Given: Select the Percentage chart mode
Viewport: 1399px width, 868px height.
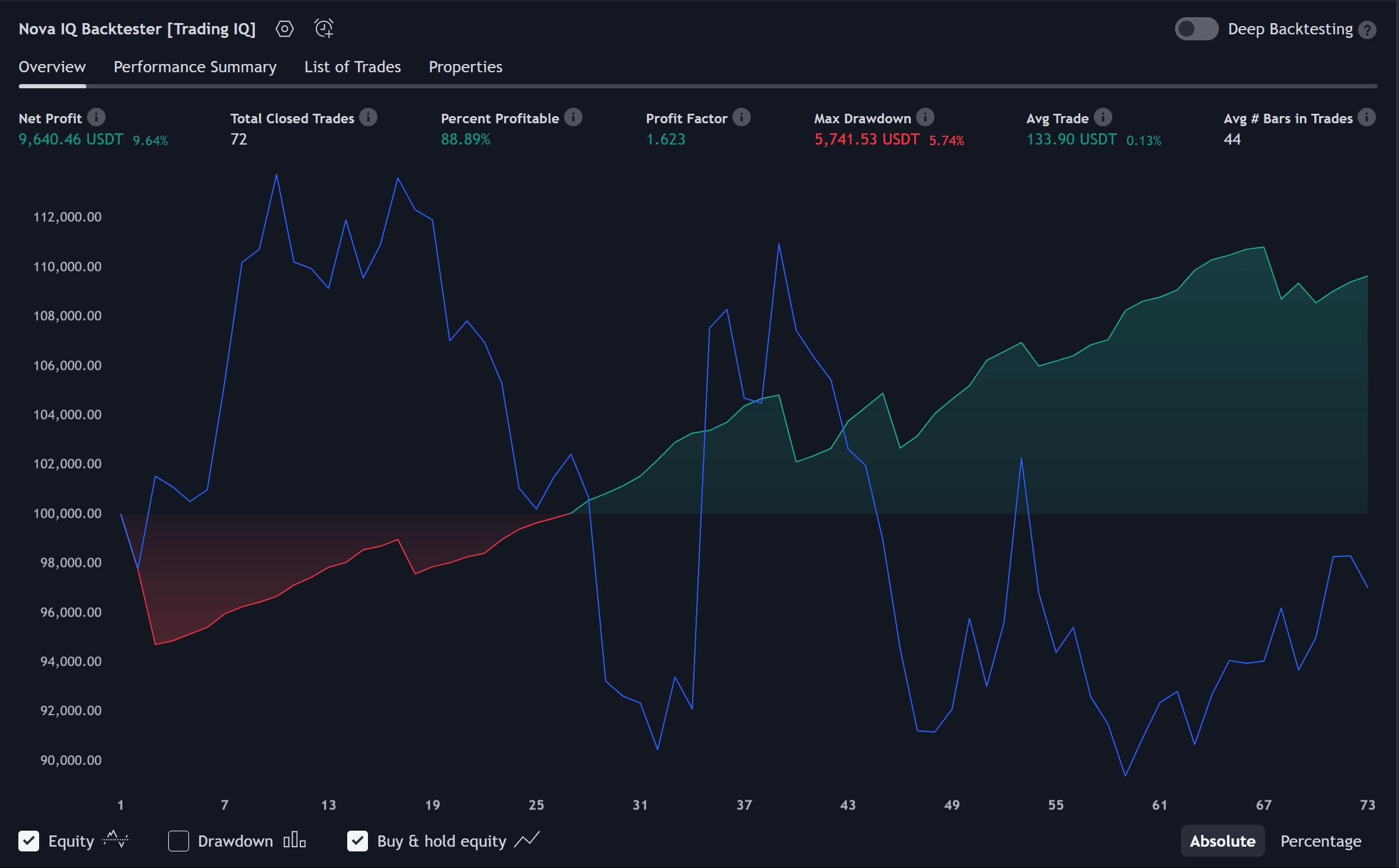Looking at the screenshot, I should click(1321, 841).
